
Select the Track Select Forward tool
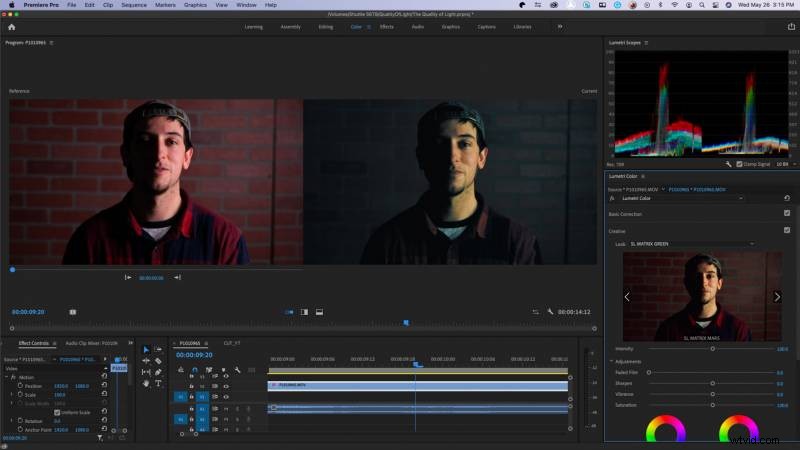158,349
